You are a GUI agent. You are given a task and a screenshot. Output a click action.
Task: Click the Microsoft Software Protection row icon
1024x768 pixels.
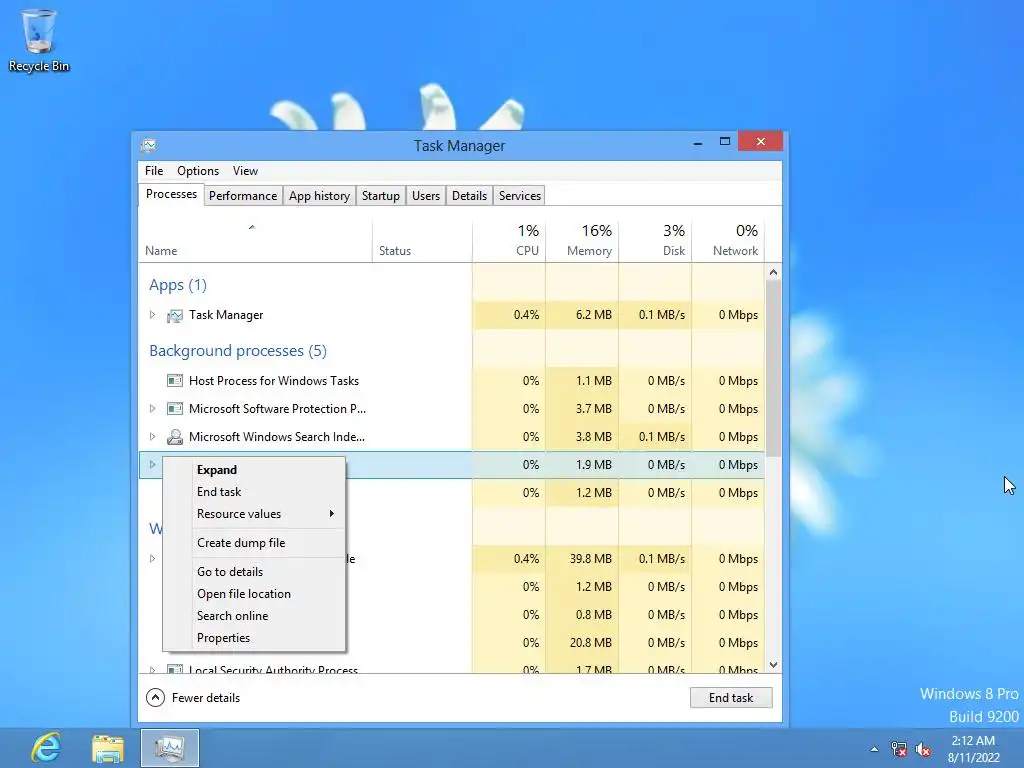tap(174, 409)
